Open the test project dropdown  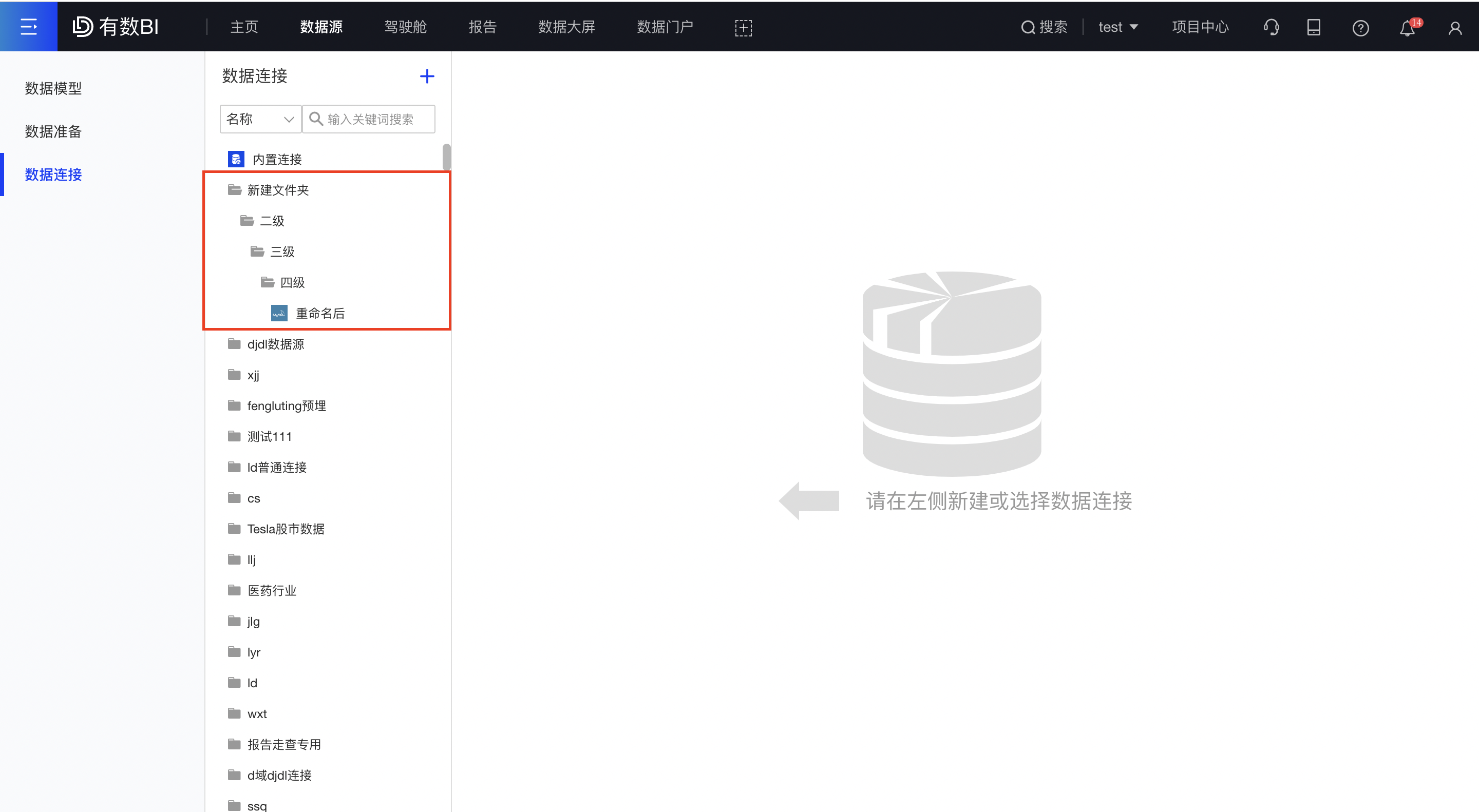[x=1117, y=26]
